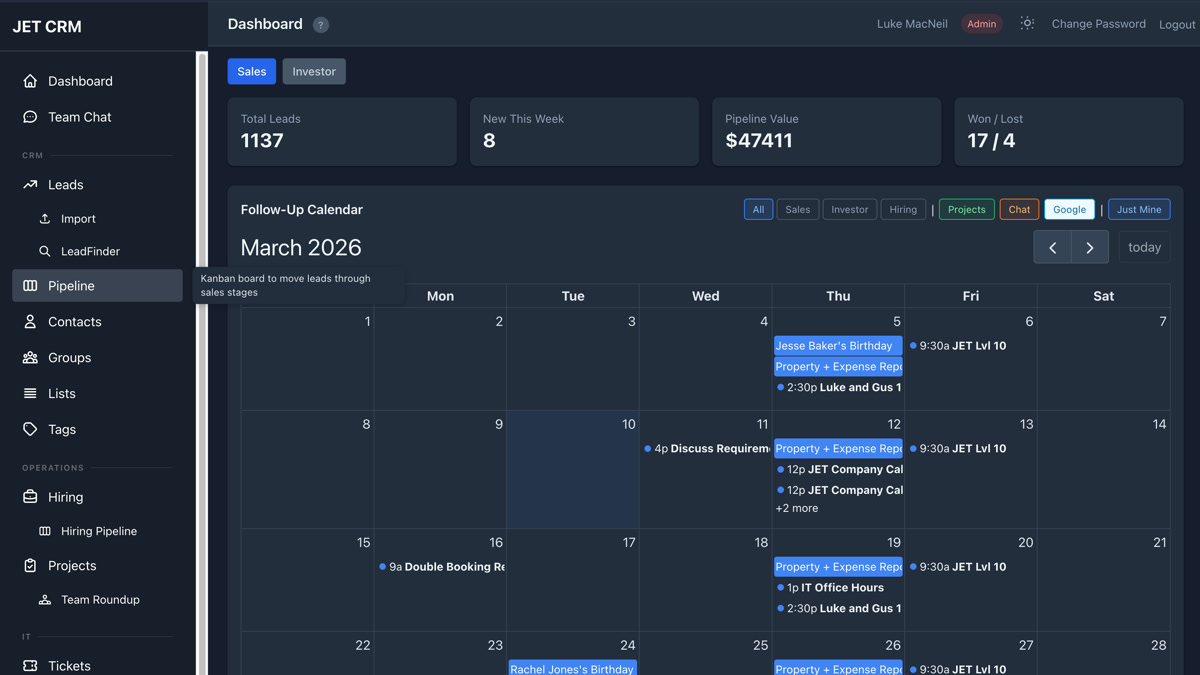Click the Dashboard help question mark icon
The image size is (1200, 675).
click(320, 25)
